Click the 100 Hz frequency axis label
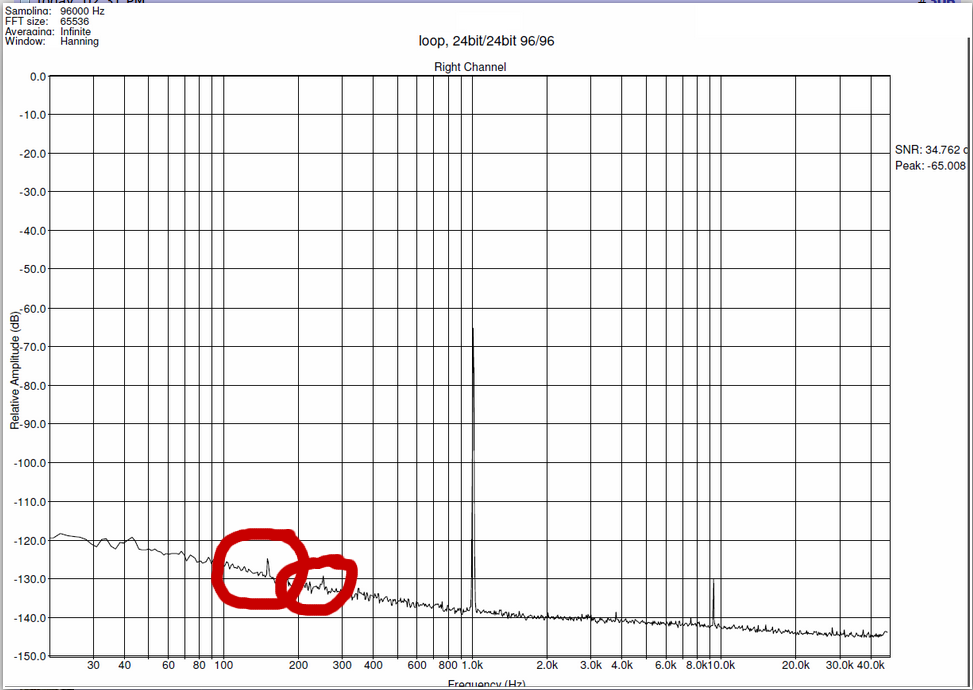This screenshot has width=973, height=690. pyautogui.click(x=223, y=665)
